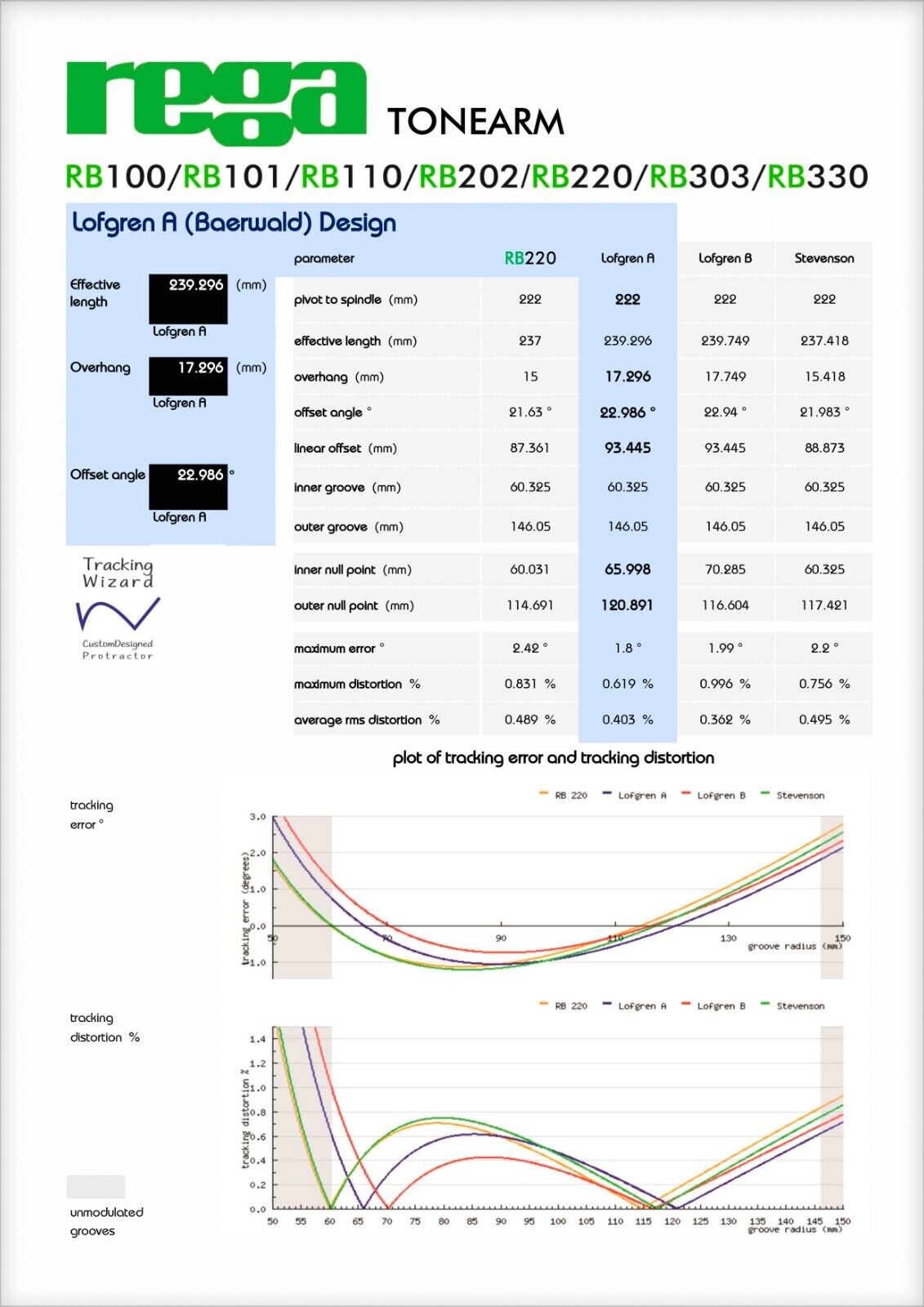Click RB220 outer null point 114.691
The width and height of the screenshot is (924, 1307).
pos(530,605)
